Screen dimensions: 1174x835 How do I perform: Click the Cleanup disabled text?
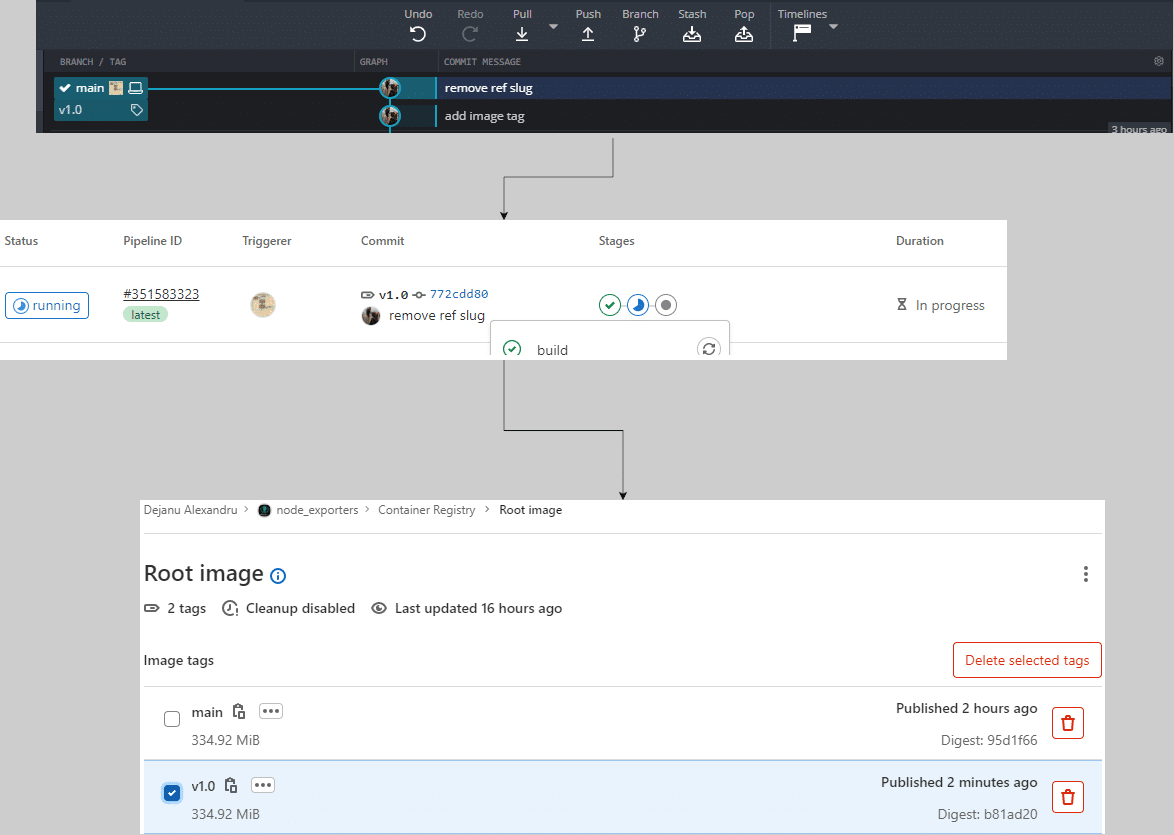(x=300, y=608)
